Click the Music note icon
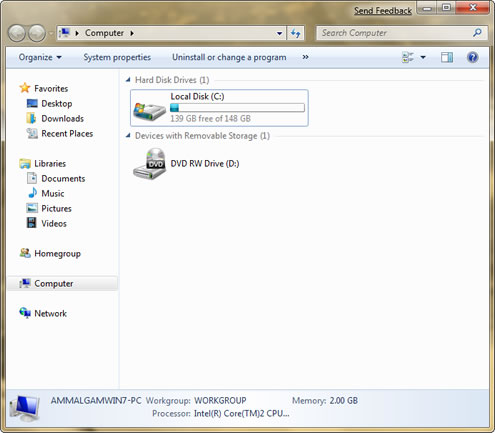The width and height of the screenshot is (495, 433). point(32,193)
